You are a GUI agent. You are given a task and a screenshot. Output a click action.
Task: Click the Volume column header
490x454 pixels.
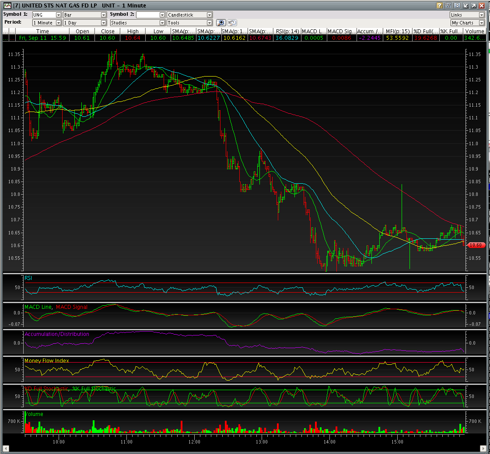(474, 31)
